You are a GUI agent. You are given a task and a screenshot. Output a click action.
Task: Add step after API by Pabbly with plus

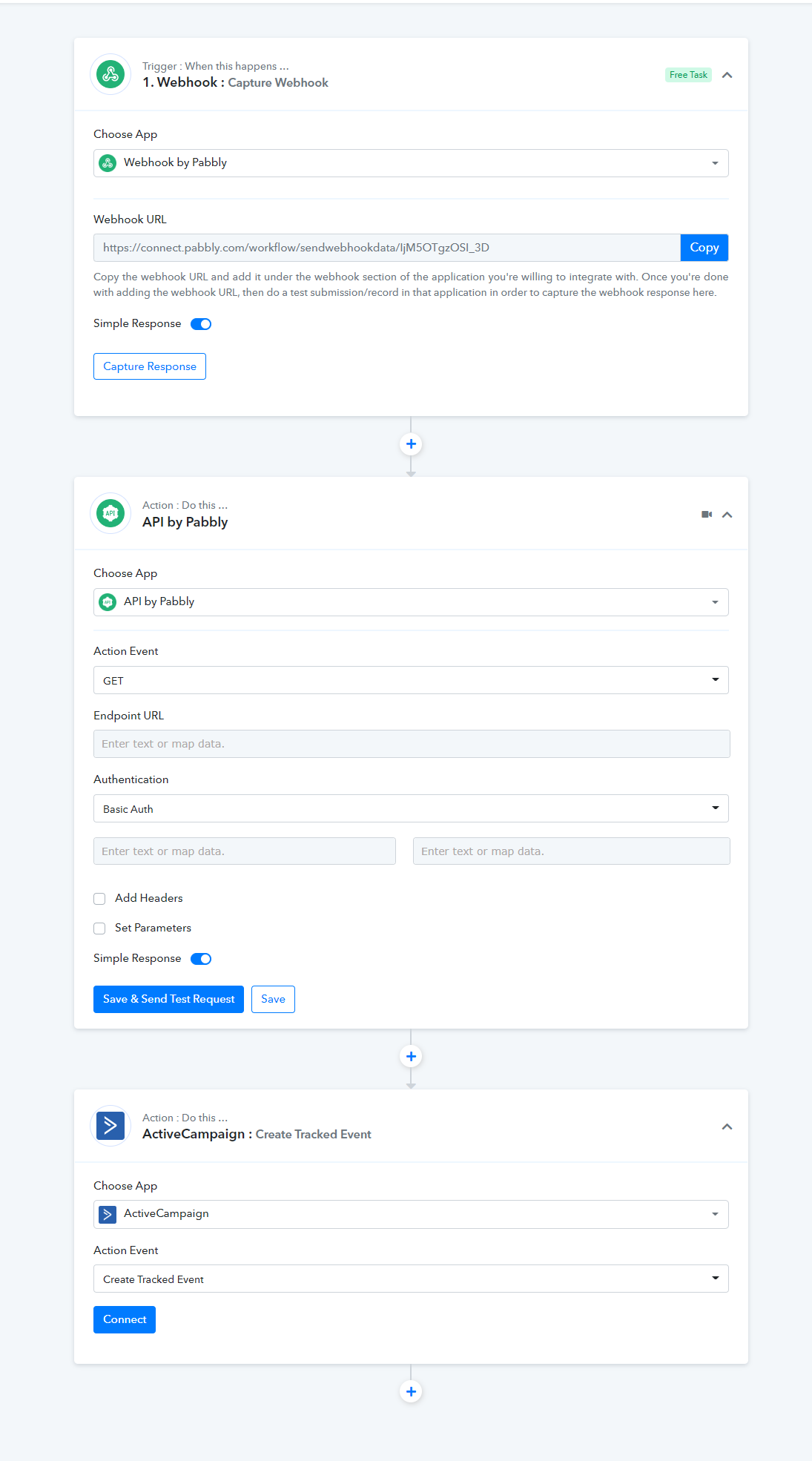[411, 1056]
